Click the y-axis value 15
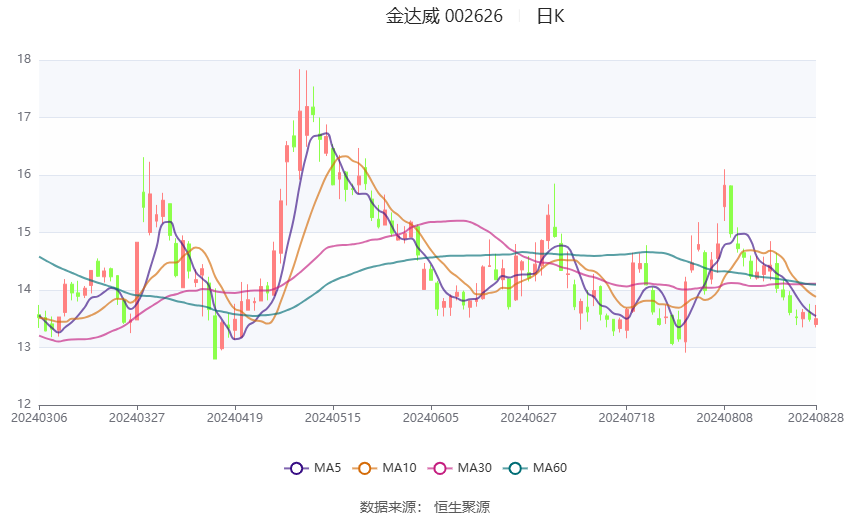 24,232
